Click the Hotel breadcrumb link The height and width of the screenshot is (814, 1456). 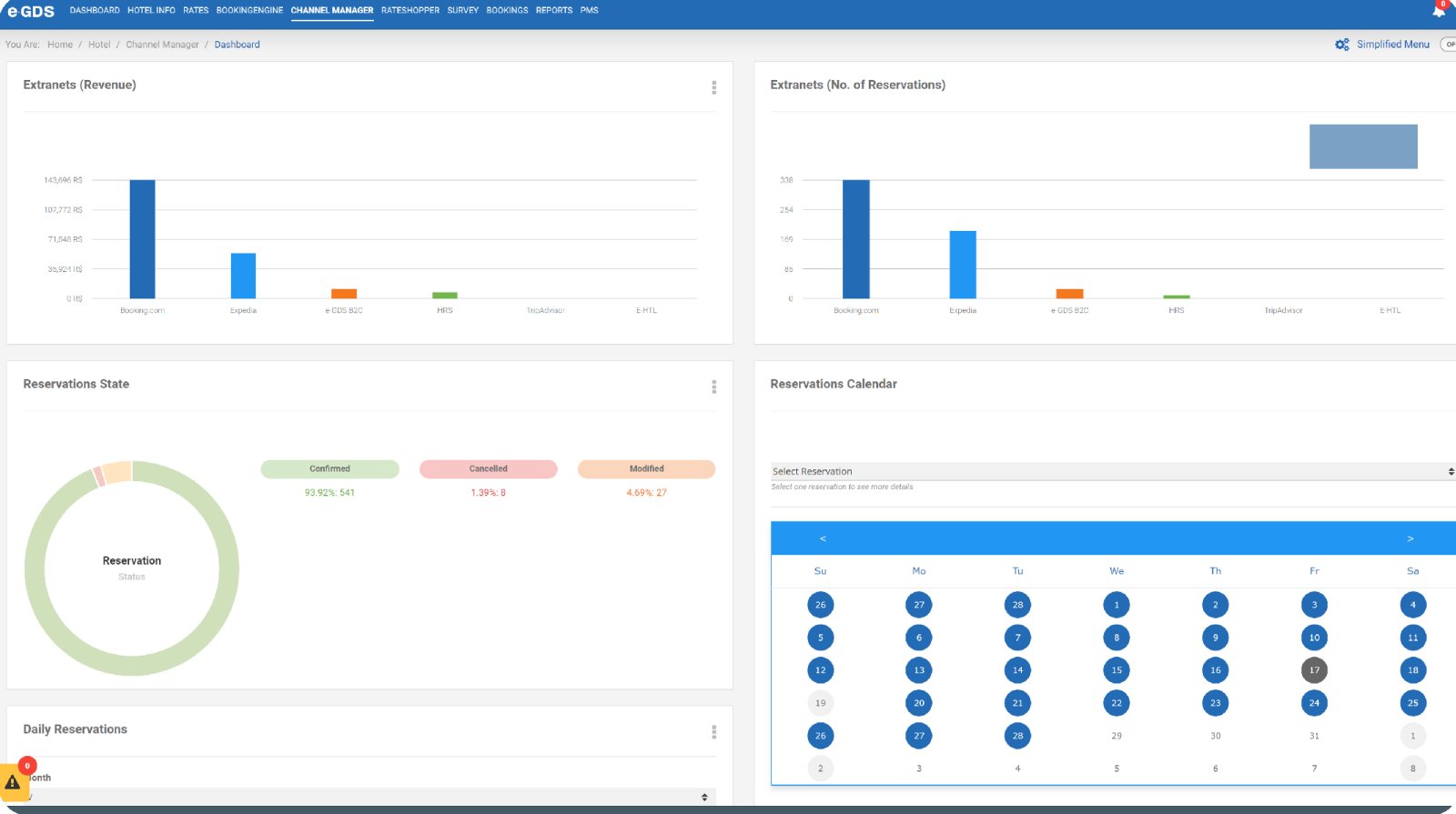[99, 45]
